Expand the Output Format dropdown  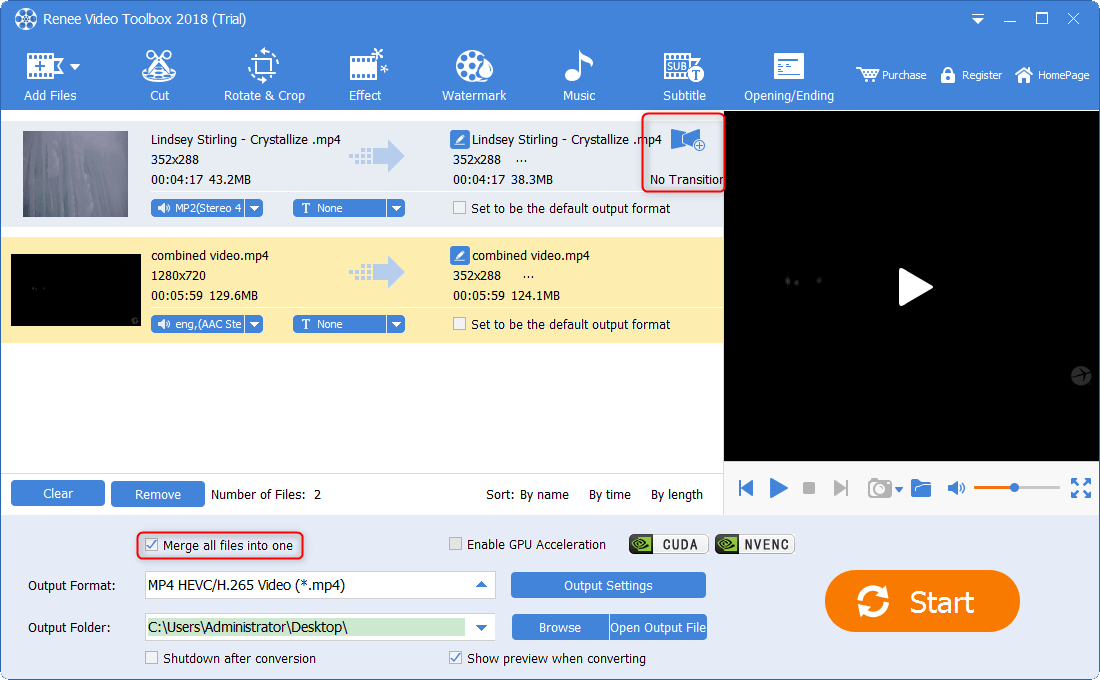482,585
